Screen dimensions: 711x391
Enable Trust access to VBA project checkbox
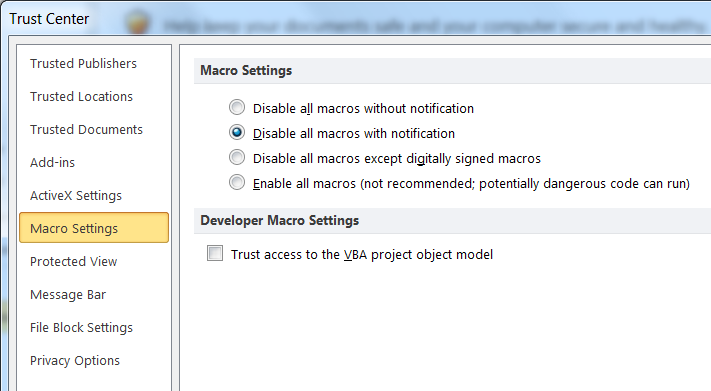tap(215, 253)
